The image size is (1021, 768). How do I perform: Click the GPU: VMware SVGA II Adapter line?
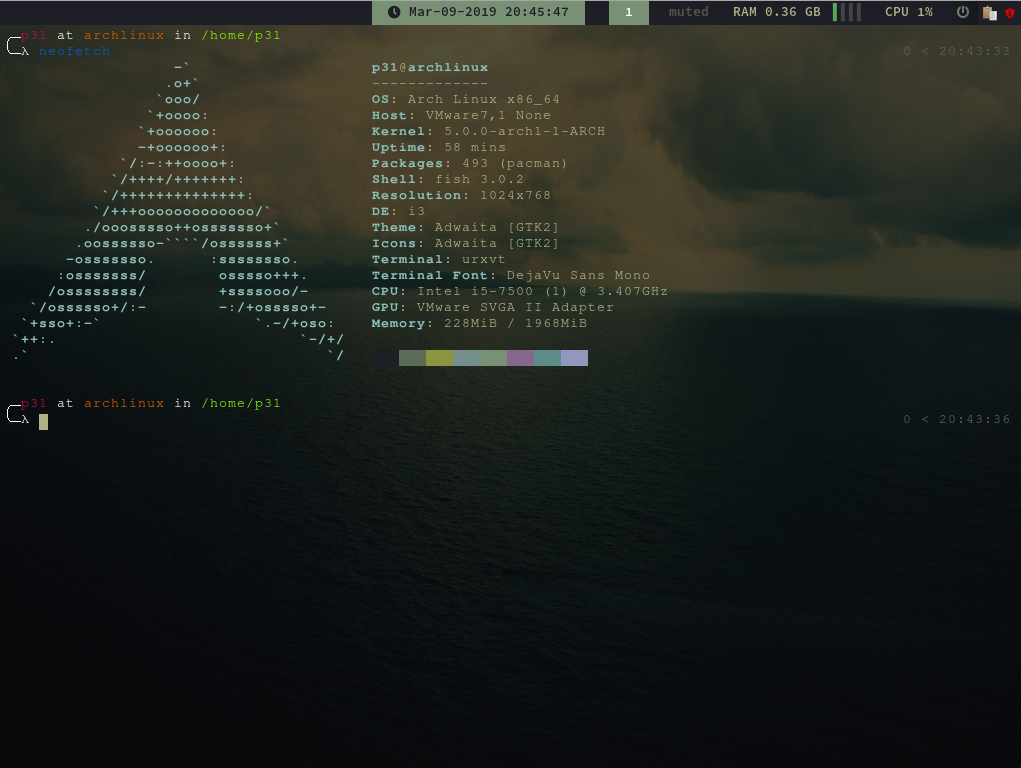click(492, 307)
